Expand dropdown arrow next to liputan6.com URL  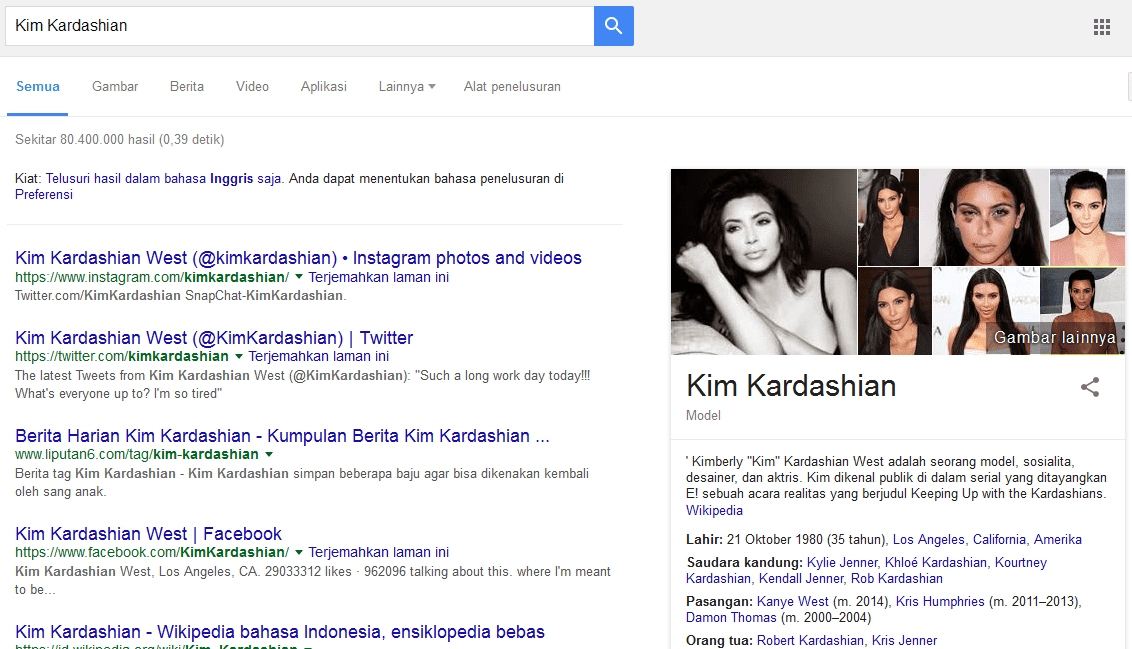269,455
